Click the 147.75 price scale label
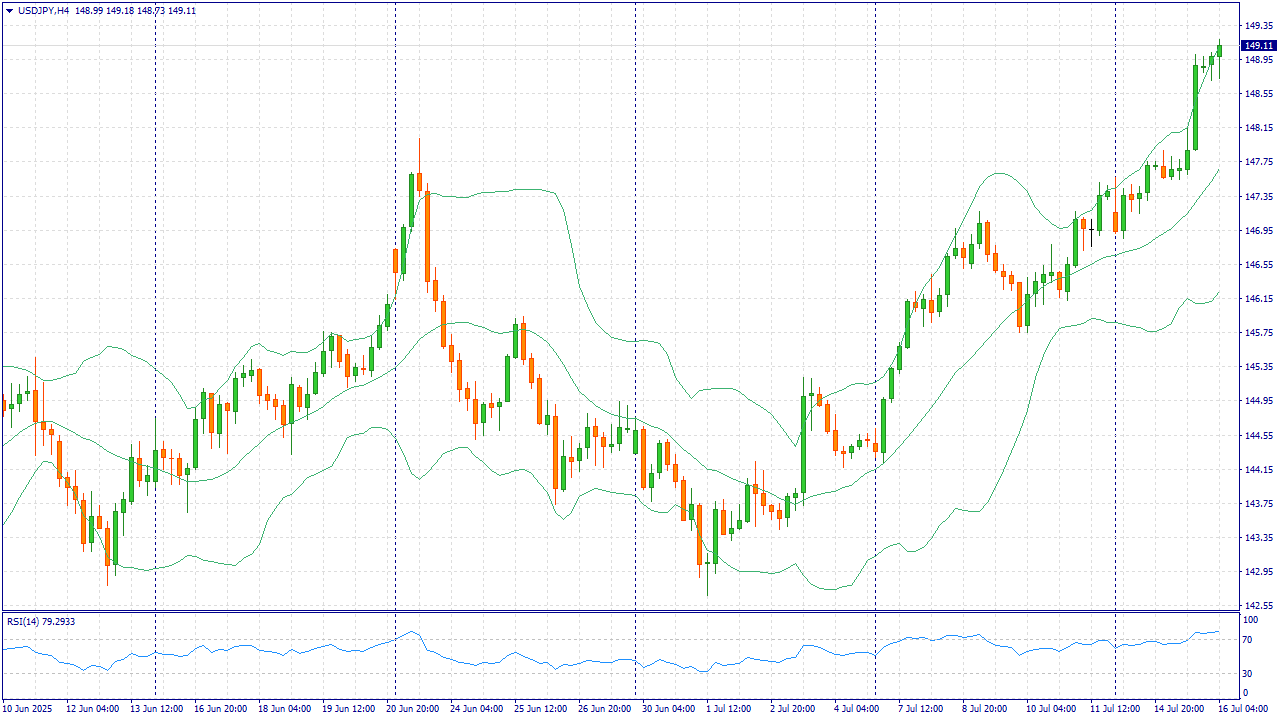This screenshot has height=720, width=1280. tap(1257, 162)
